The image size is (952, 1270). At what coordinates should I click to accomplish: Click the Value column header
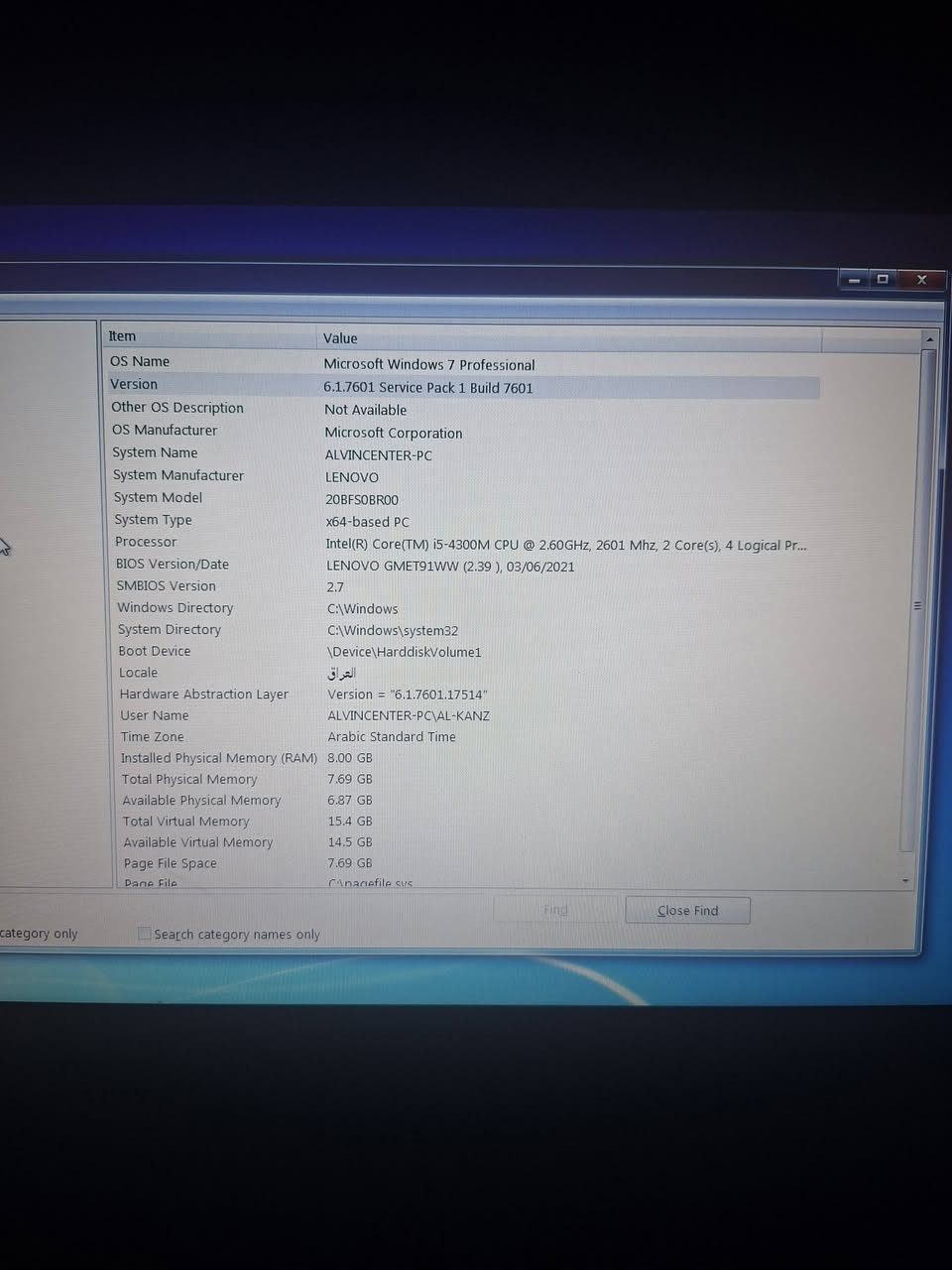pos(569,338)
